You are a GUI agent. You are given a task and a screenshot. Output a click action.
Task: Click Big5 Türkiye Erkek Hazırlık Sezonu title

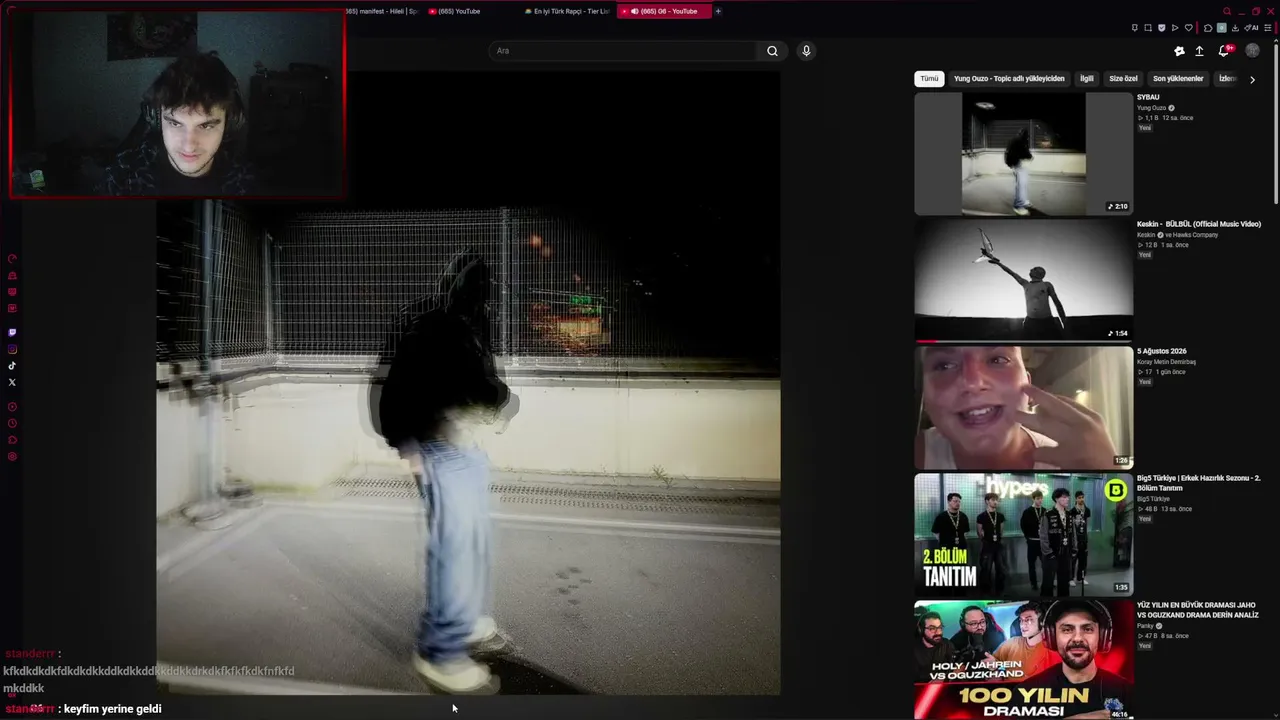(x=1199, y=483)
